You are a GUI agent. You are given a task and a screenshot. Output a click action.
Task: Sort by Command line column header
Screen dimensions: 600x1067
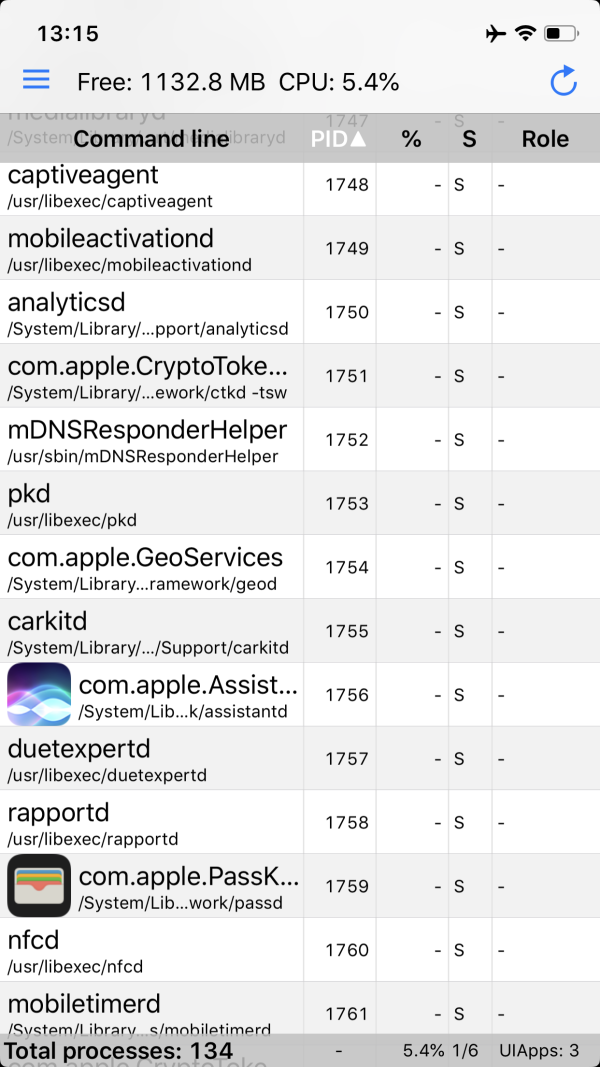pos(151,139)
